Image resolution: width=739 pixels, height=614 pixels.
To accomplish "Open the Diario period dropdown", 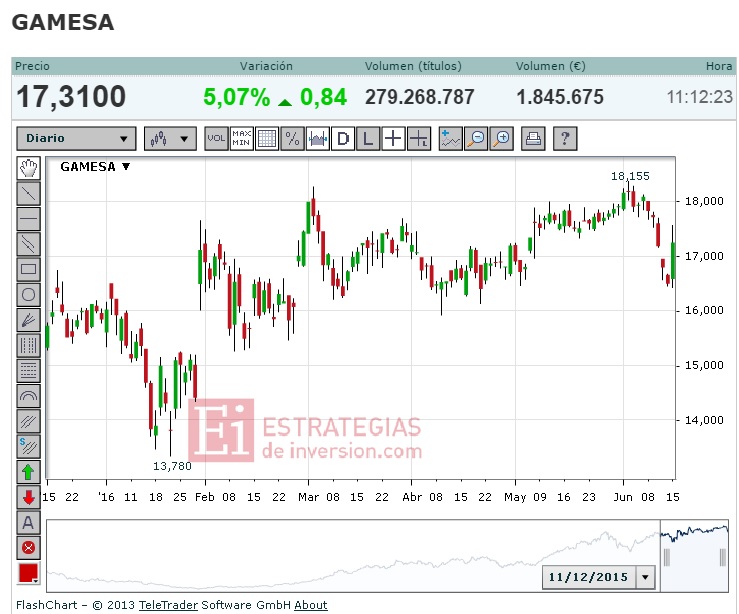I will [76, 139].
